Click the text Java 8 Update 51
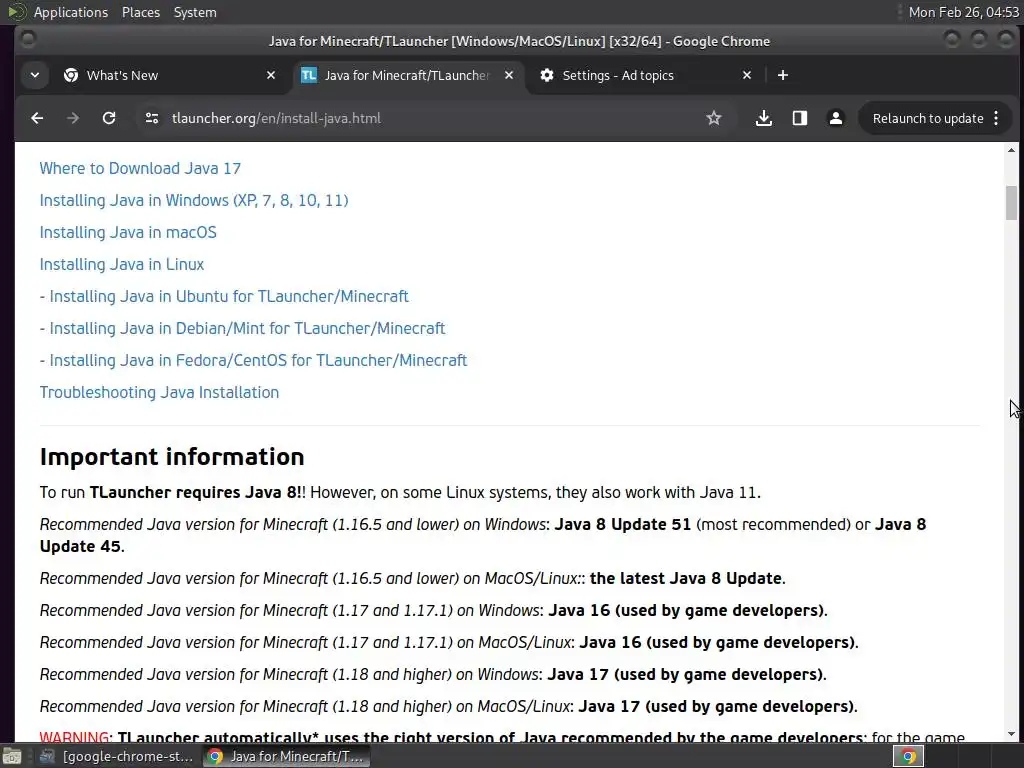Image resolution: width=1024 pixels, height=768 pixels. [622, 524]
